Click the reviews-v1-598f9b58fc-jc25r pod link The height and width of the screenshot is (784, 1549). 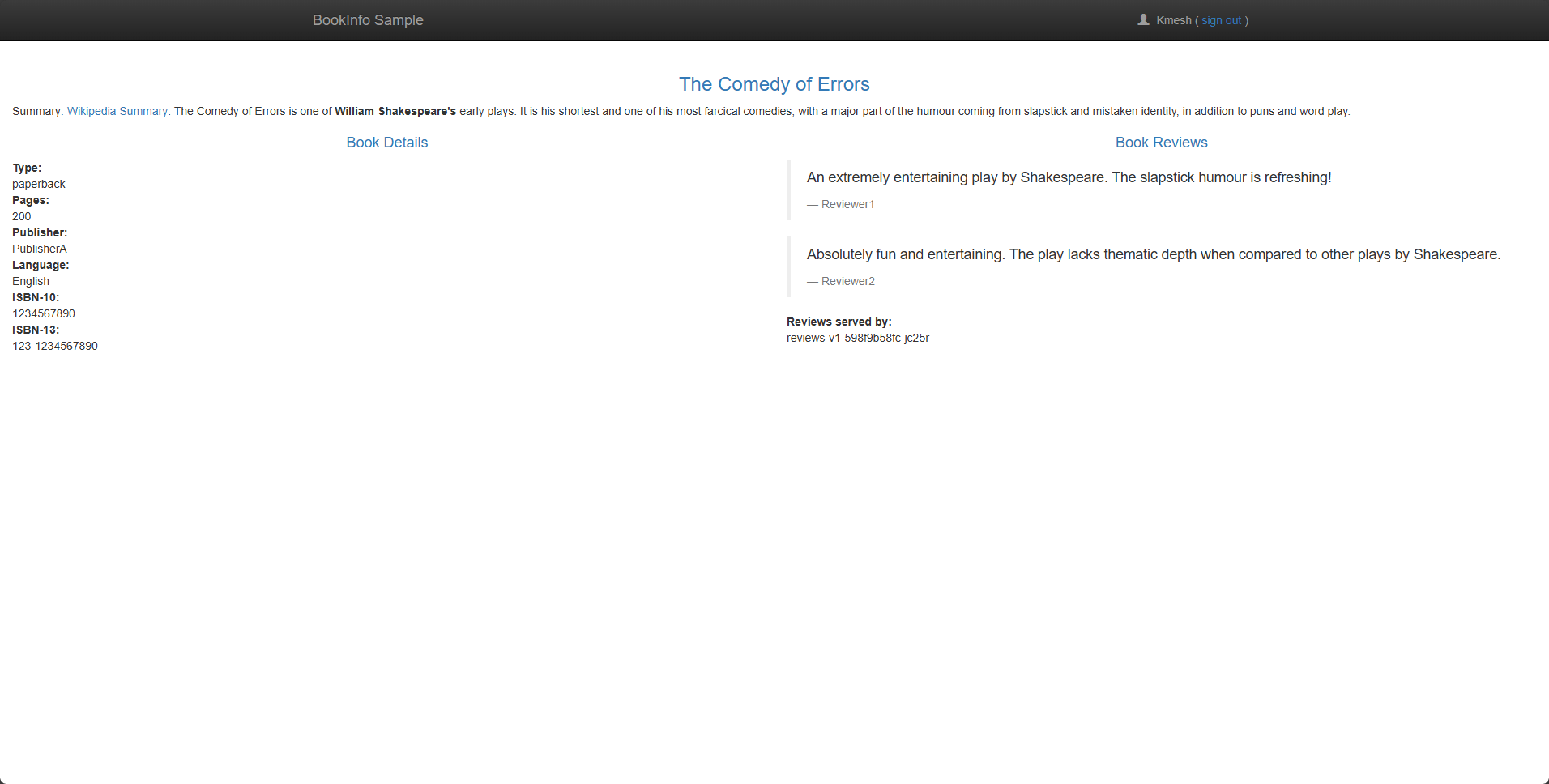857,338
